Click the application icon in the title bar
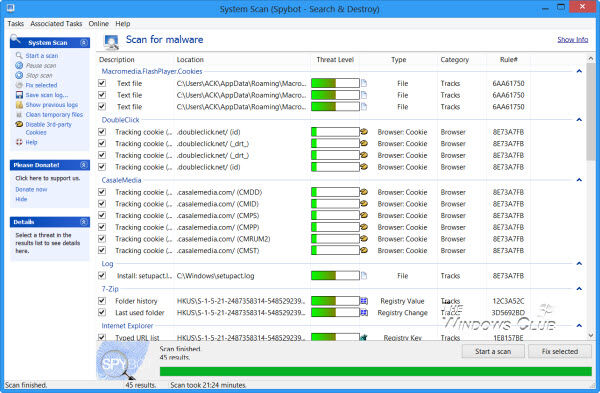The width and height of the screenshot is (600, 393). click(10, 8)
